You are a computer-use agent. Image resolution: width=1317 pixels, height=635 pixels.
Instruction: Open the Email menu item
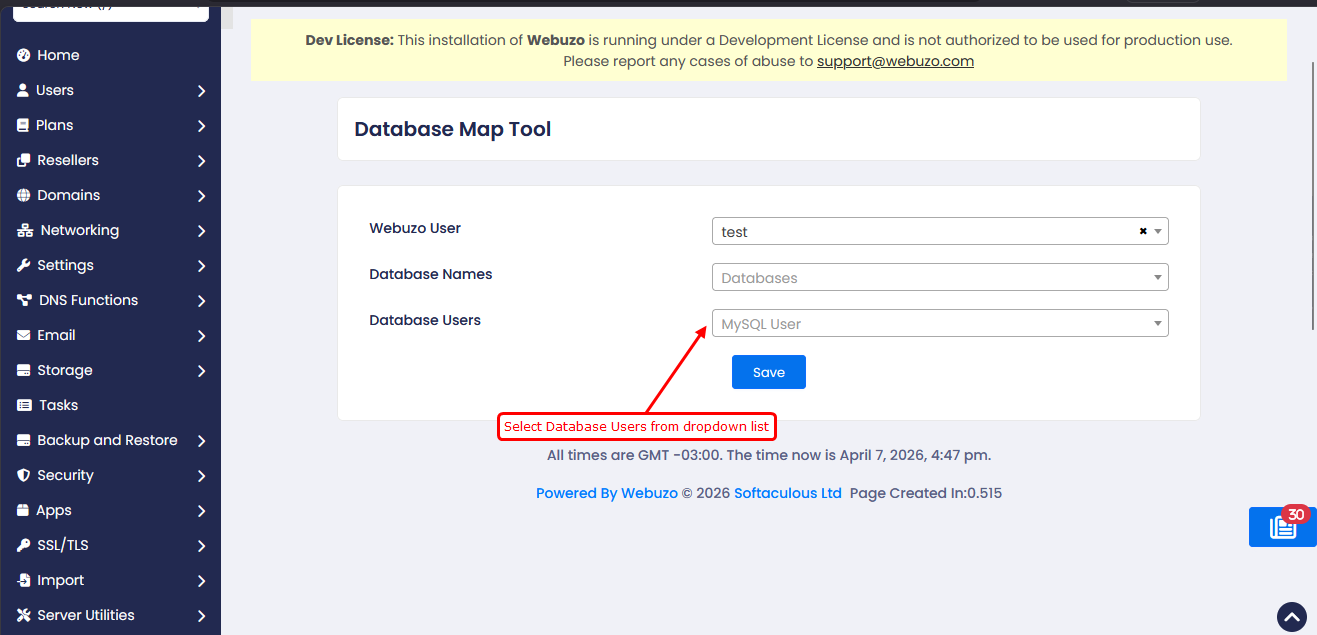(56, 335)
